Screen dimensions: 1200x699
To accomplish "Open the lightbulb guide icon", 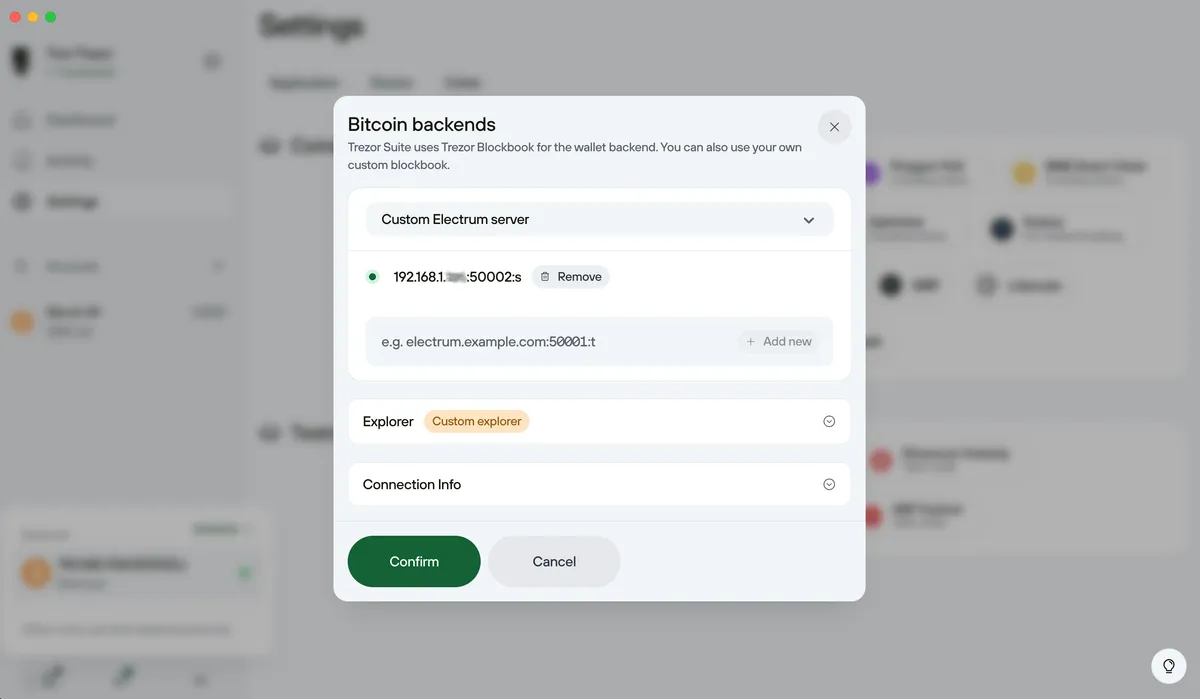I will click(1168, 666).
